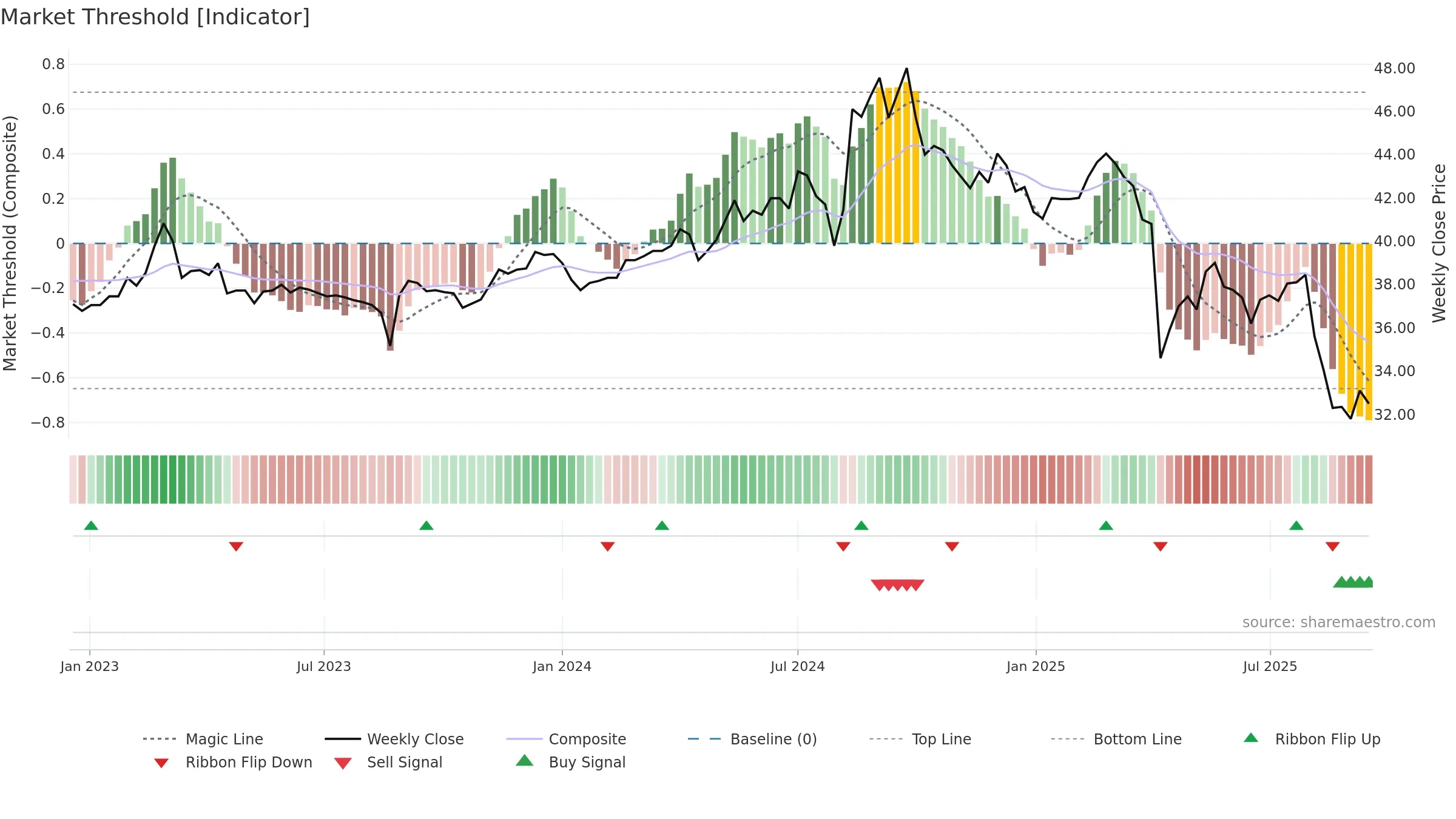Click the 48.00 price axis label
1456x819 pixels.
(1395, 69)
